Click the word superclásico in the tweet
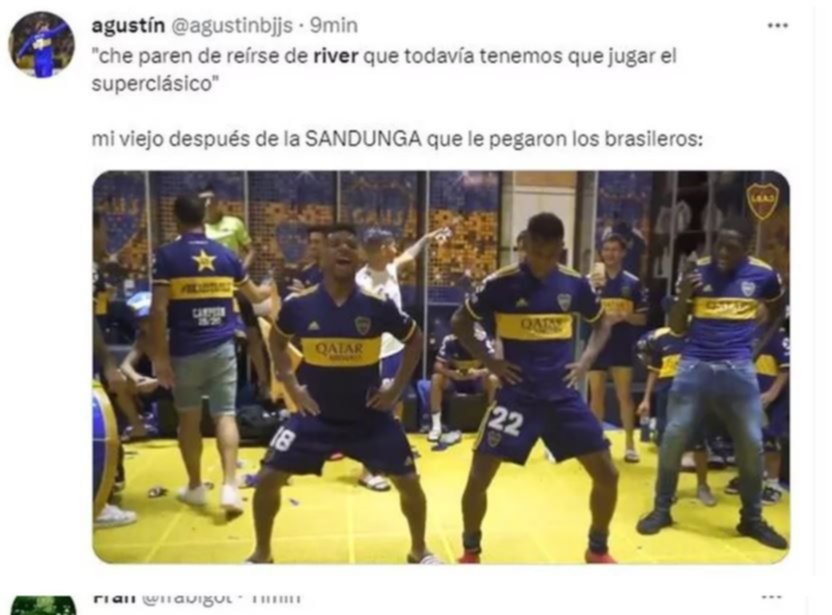 [x=152, y=83]
